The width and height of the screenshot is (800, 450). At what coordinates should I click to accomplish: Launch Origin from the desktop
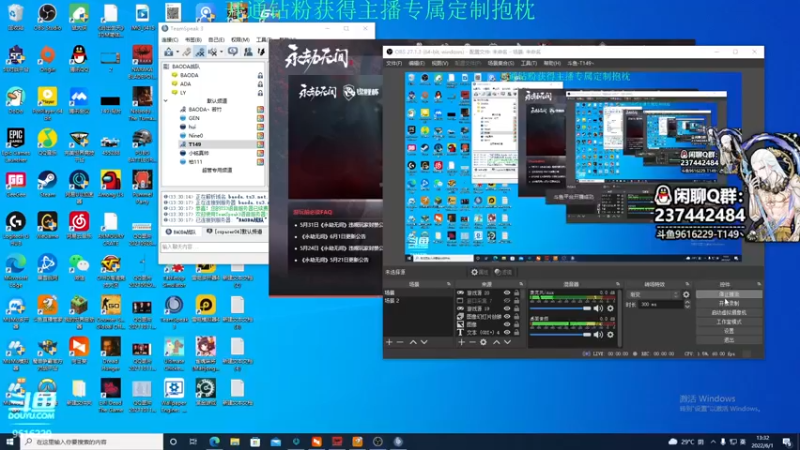[47, 59]
